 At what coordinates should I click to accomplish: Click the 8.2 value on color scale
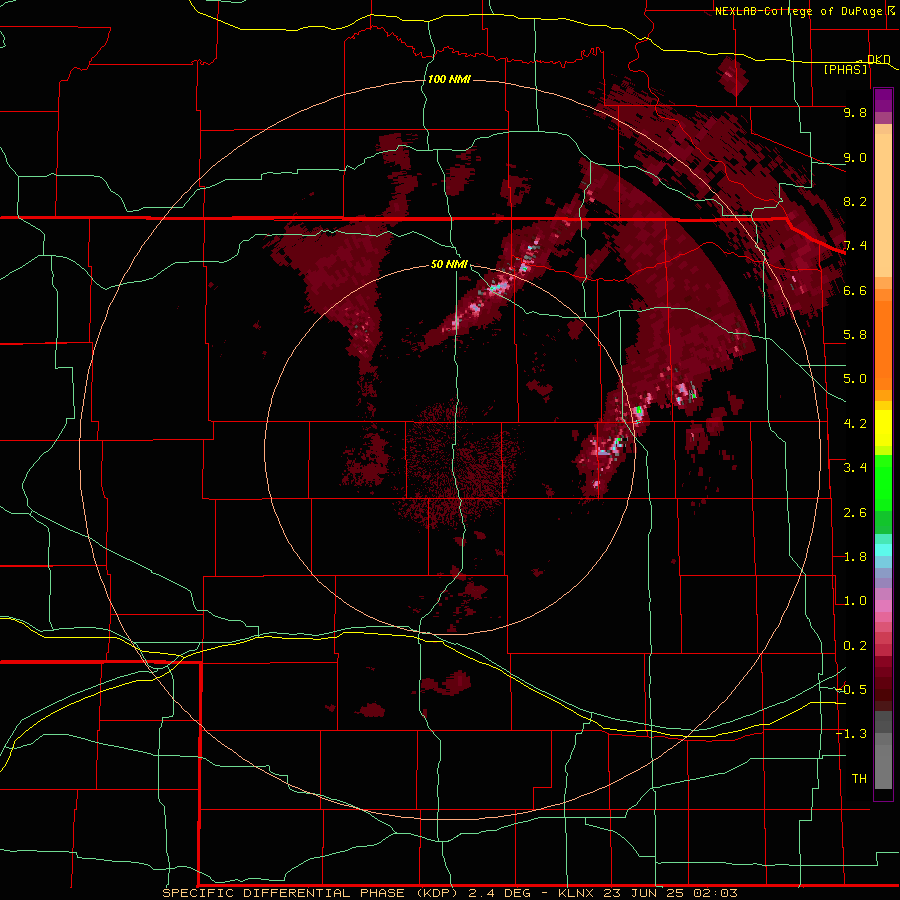855,201
